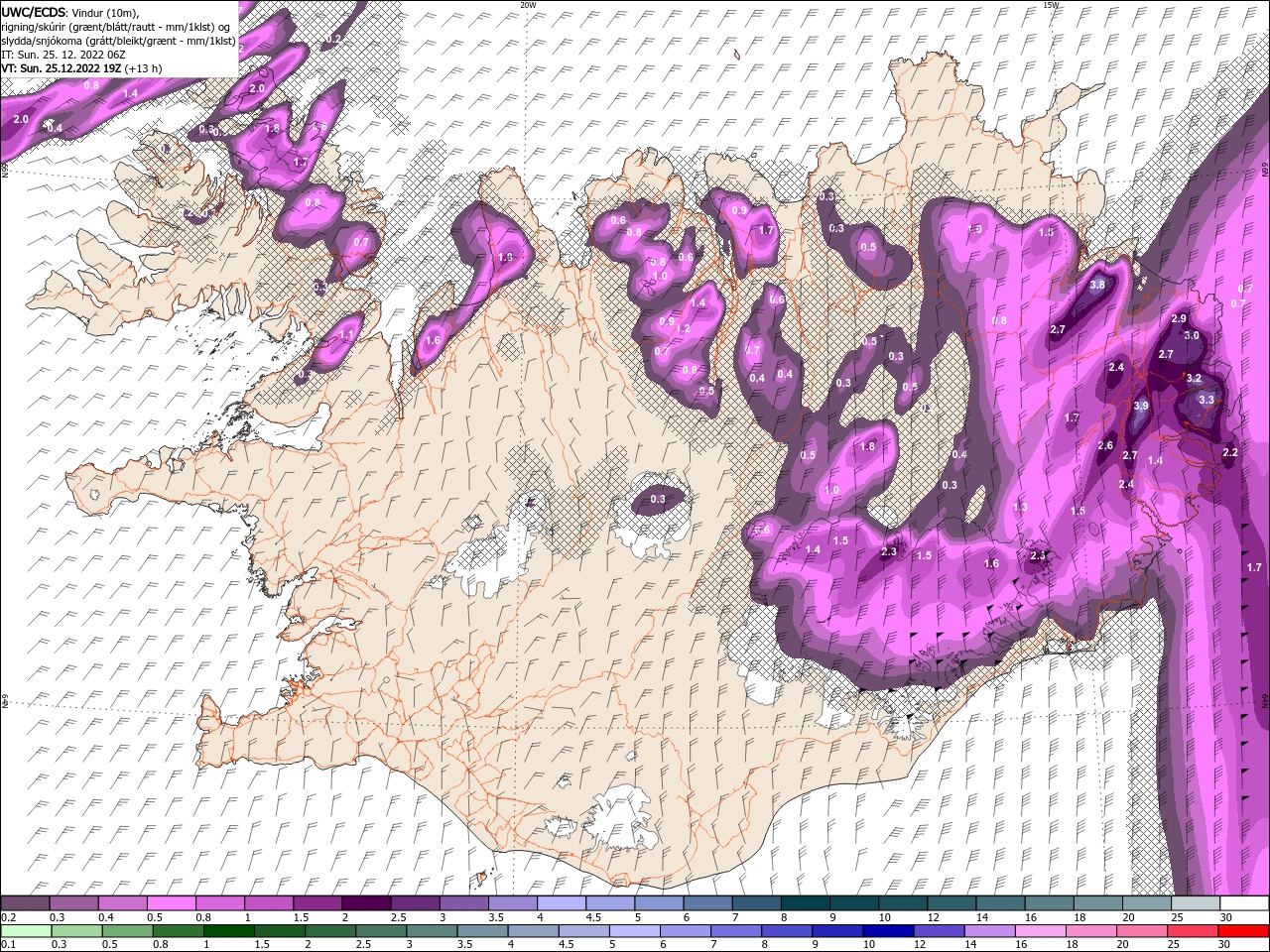Viewport: 1270px width, 952px height.
Task: Click the '20W' longitude label
Action: [529, 4]
